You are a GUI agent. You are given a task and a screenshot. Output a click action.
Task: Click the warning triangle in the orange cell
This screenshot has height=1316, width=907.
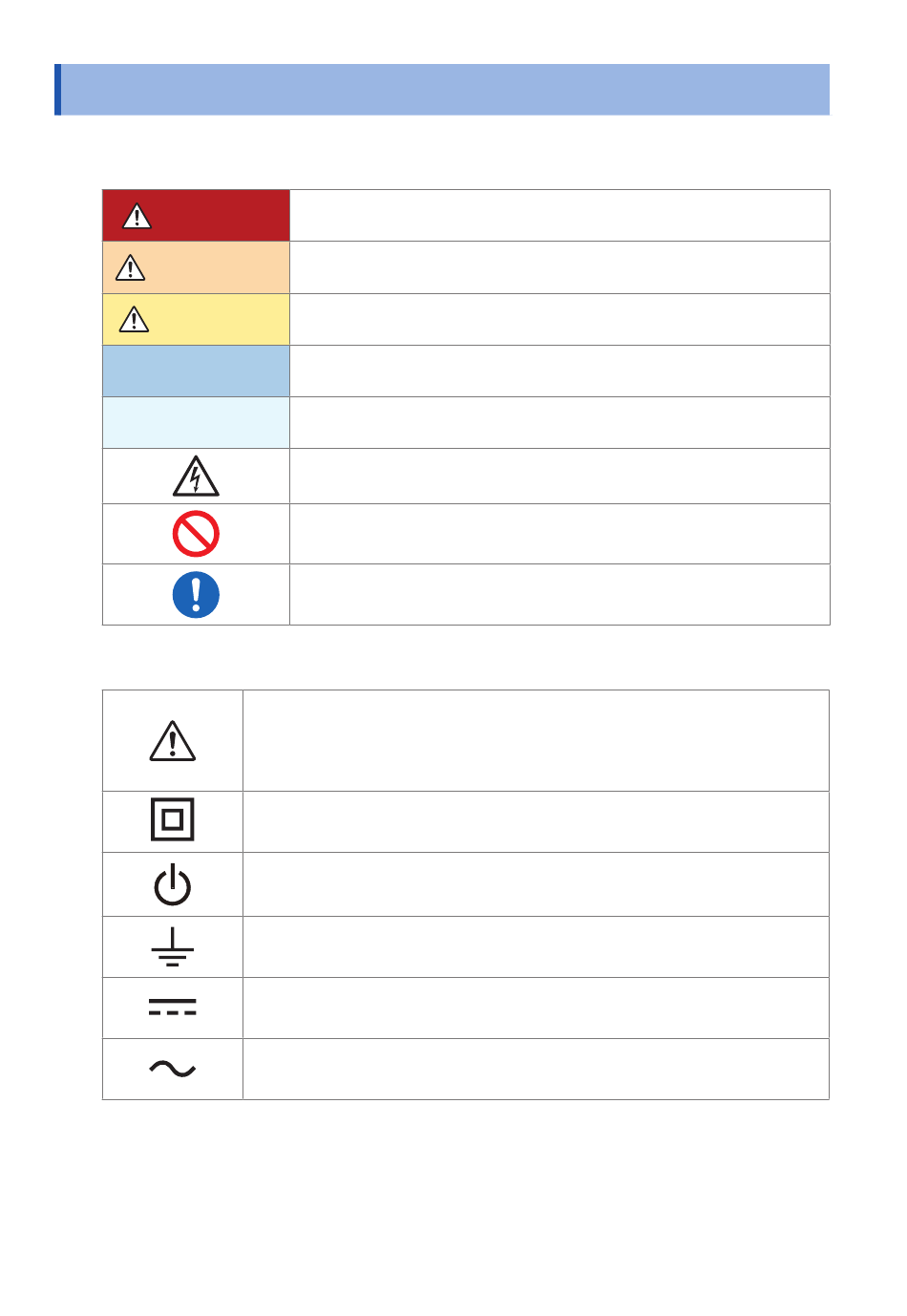(x=130, y=268)
